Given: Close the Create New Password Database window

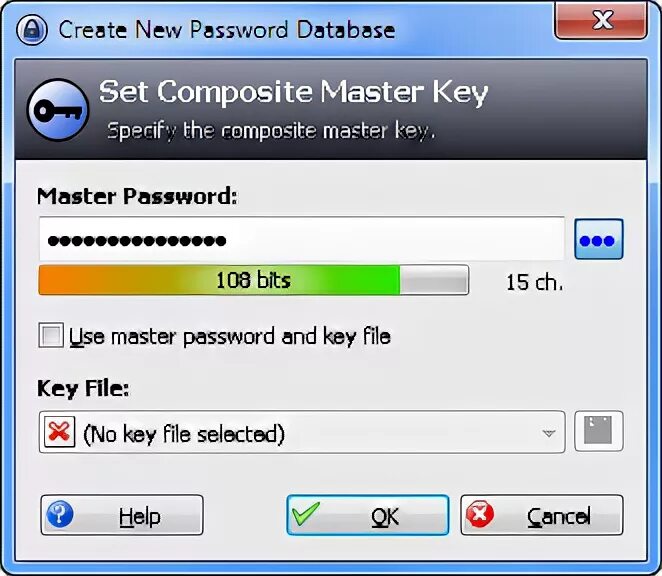Looking at the screenshot, I should tap(601, 20).
